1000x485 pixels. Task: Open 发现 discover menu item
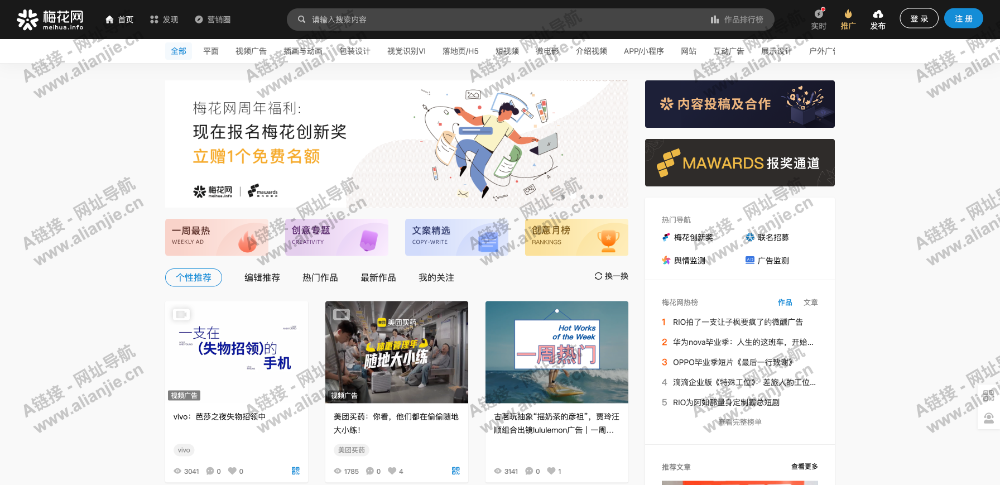click(164, 20)
